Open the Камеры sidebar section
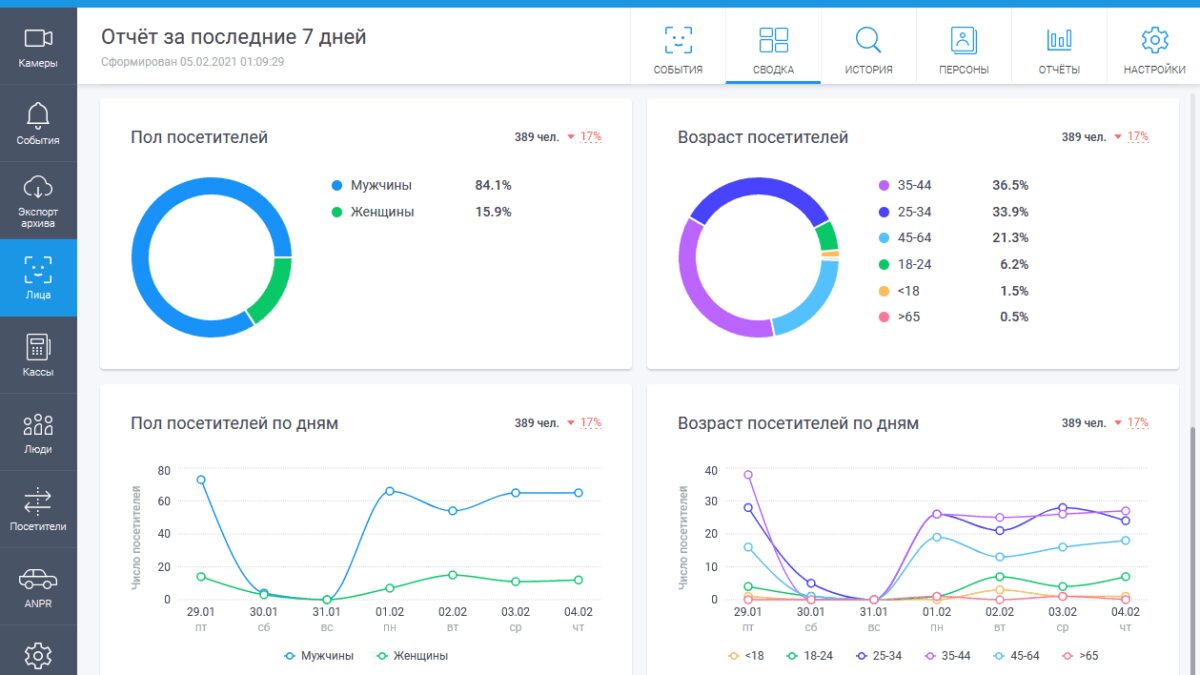The width and height of the screenshot is (1200, 675). (x=38, y=47)
